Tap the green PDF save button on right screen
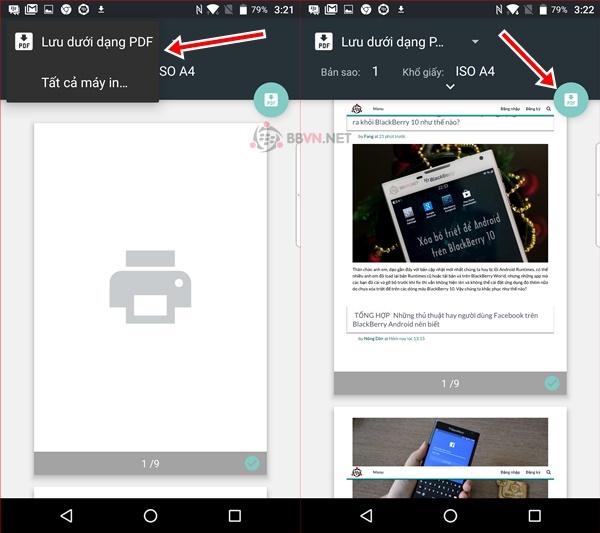 click(x=571, y=99)
